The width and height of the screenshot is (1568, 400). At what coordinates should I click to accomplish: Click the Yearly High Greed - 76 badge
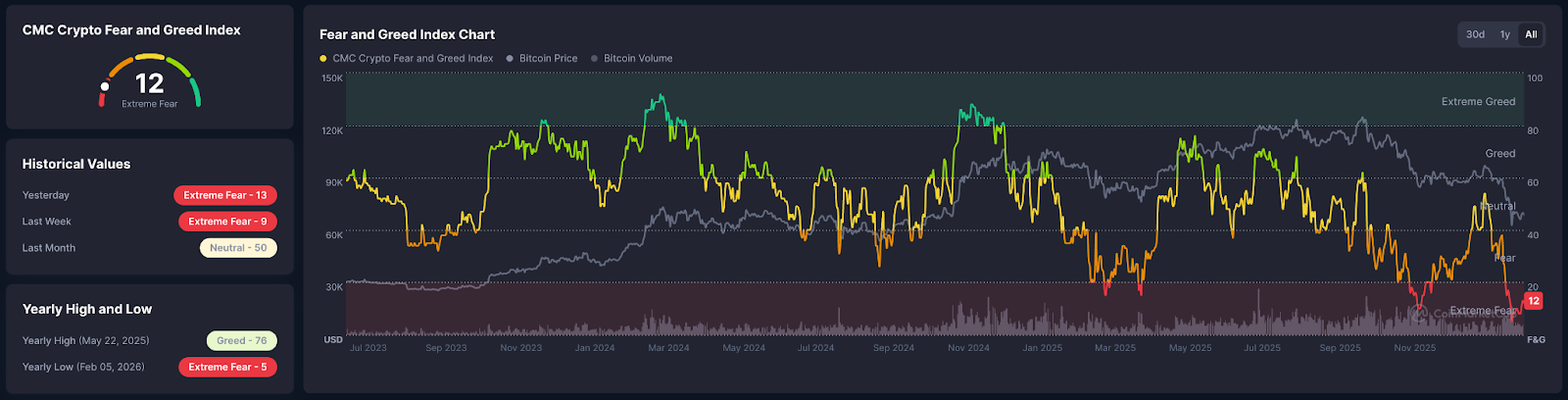coord(242,341)
